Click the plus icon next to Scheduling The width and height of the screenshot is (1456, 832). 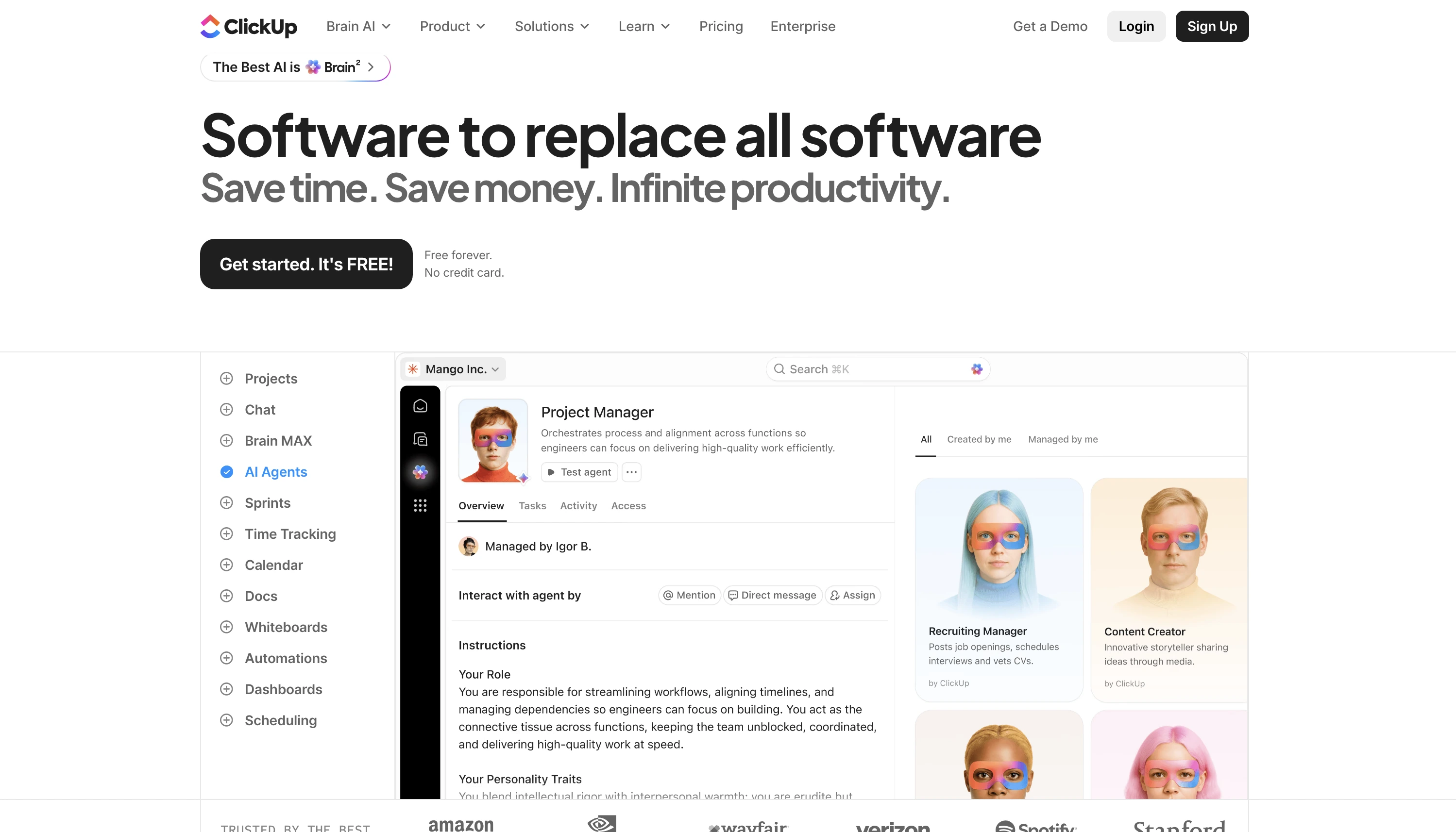[226, 720]
